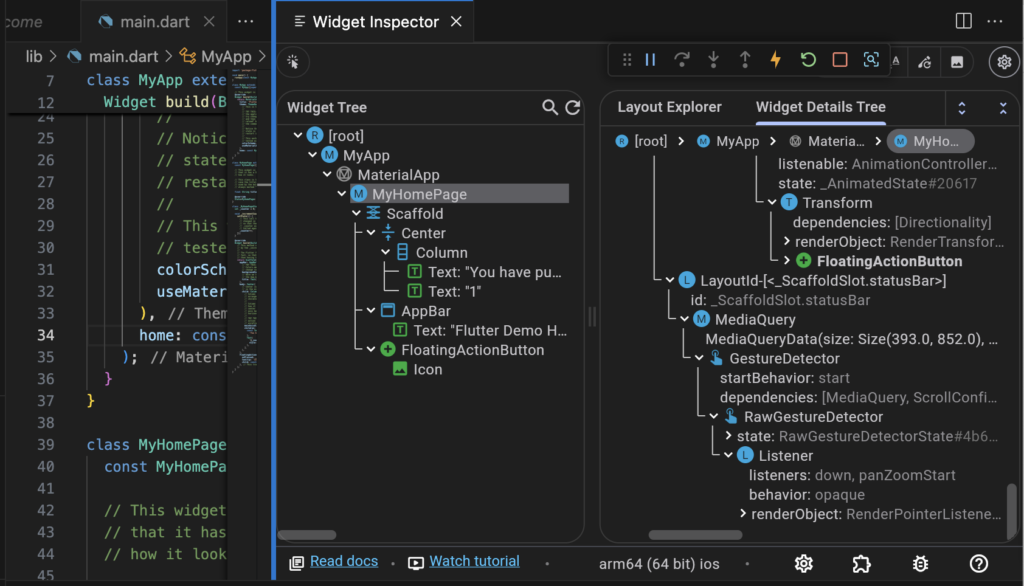Pause the debug session
The height and width of the screenshot is (586, 1024).
point(650,60)
